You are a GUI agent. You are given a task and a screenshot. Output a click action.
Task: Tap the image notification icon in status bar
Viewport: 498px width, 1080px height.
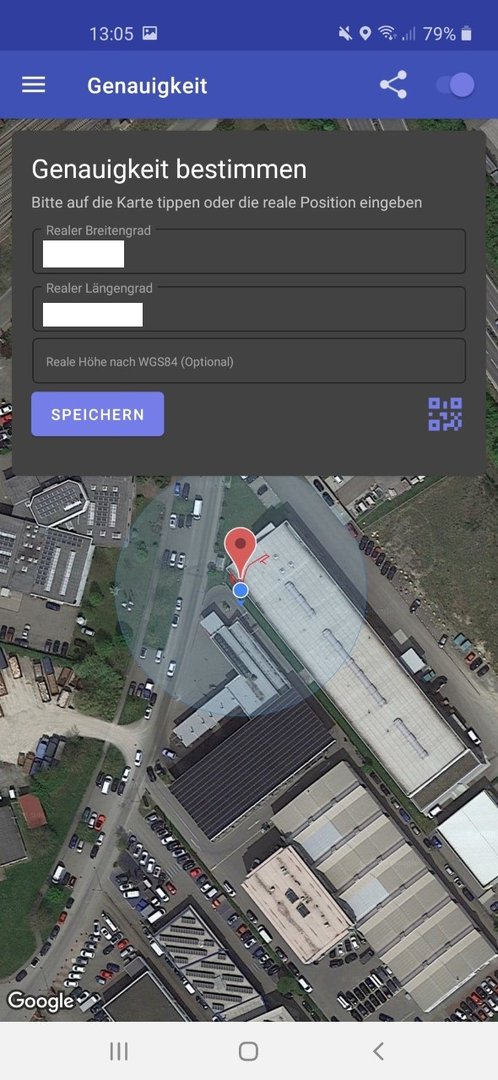click(149, 33)
